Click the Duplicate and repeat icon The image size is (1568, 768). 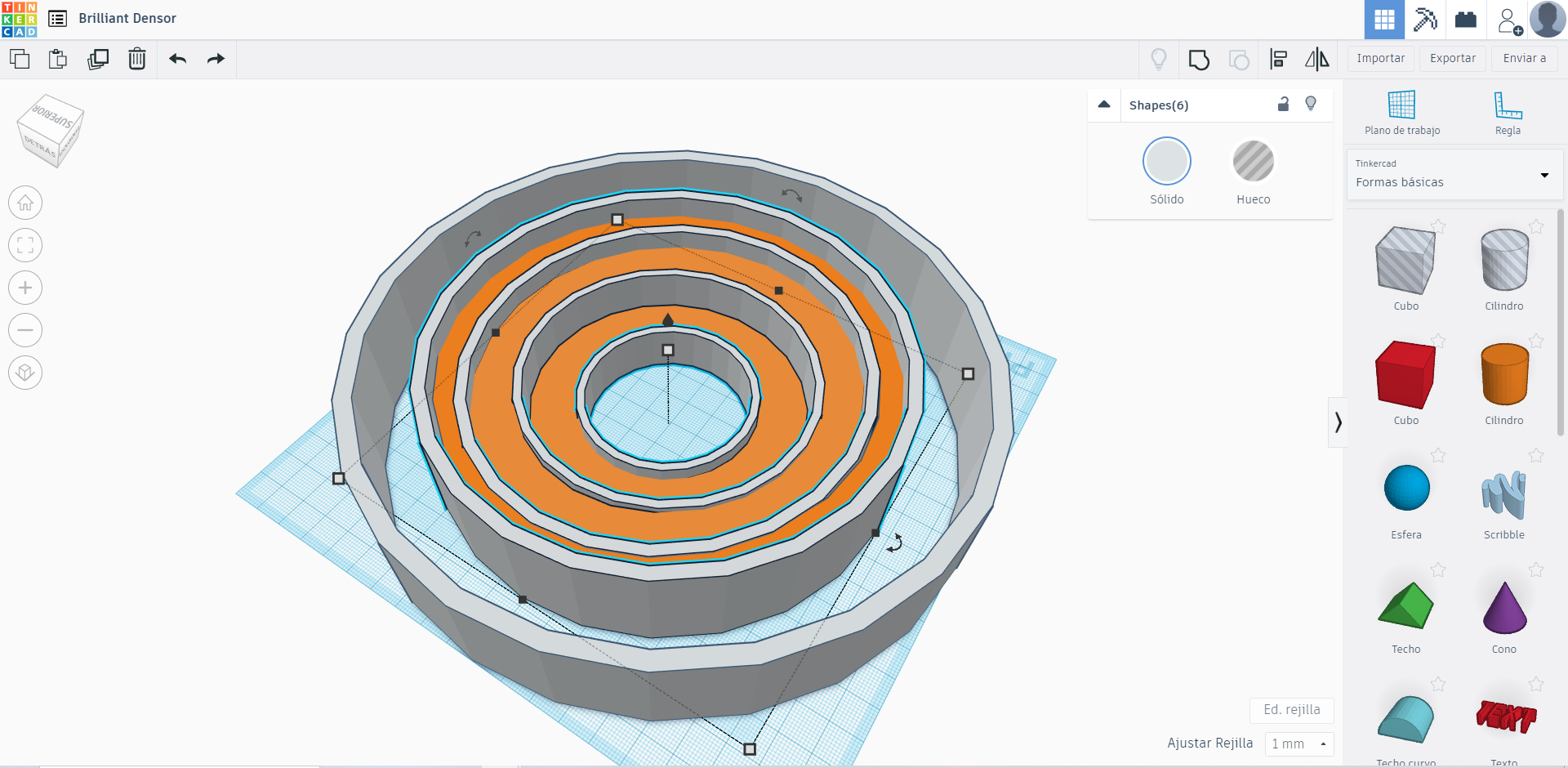[x=98, y=59]
